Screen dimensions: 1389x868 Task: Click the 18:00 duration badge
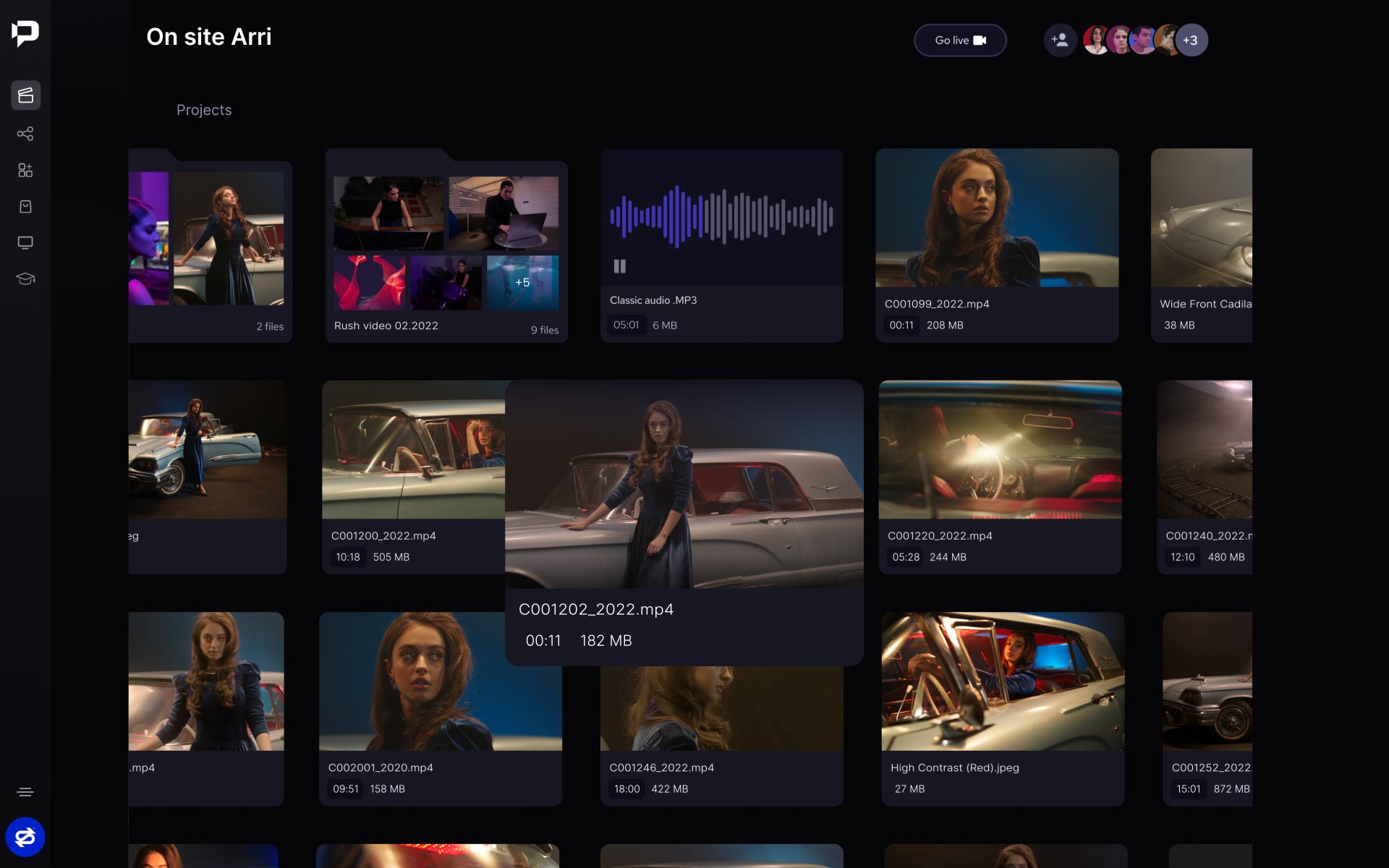coord(627,788)
